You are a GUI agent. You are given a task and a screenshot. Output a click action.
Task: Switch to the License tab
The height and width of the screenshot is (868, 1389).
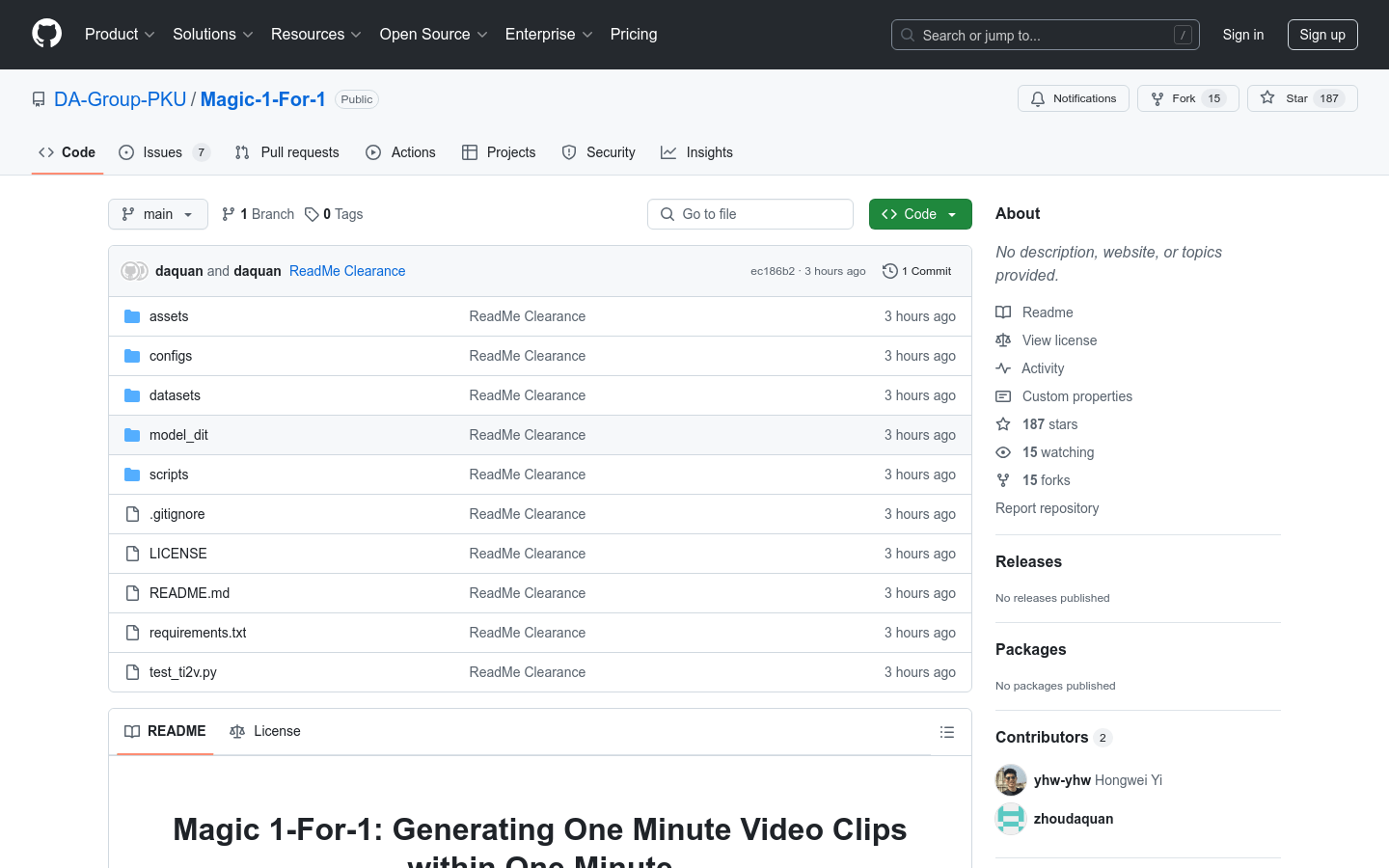pyautogui.click(x=265, y=731)
